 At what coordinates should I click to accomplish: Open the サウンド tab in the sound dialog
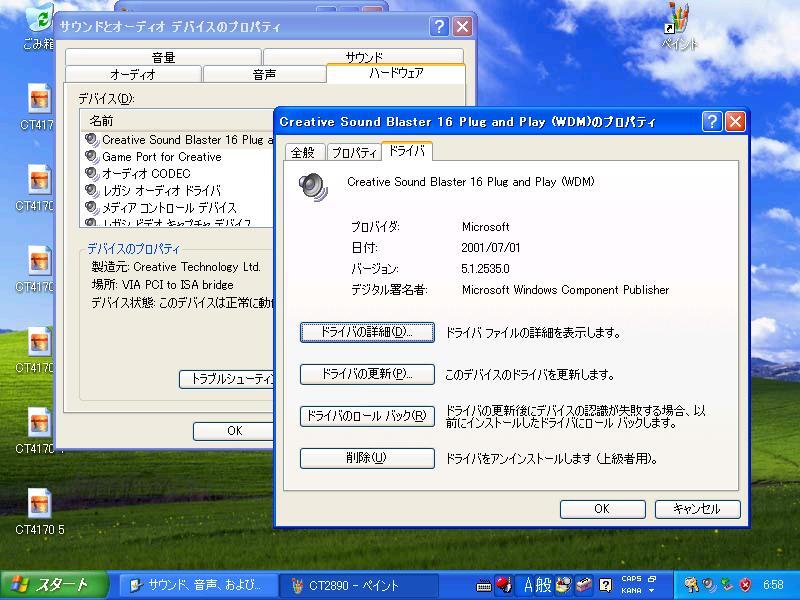pos(364,57)
